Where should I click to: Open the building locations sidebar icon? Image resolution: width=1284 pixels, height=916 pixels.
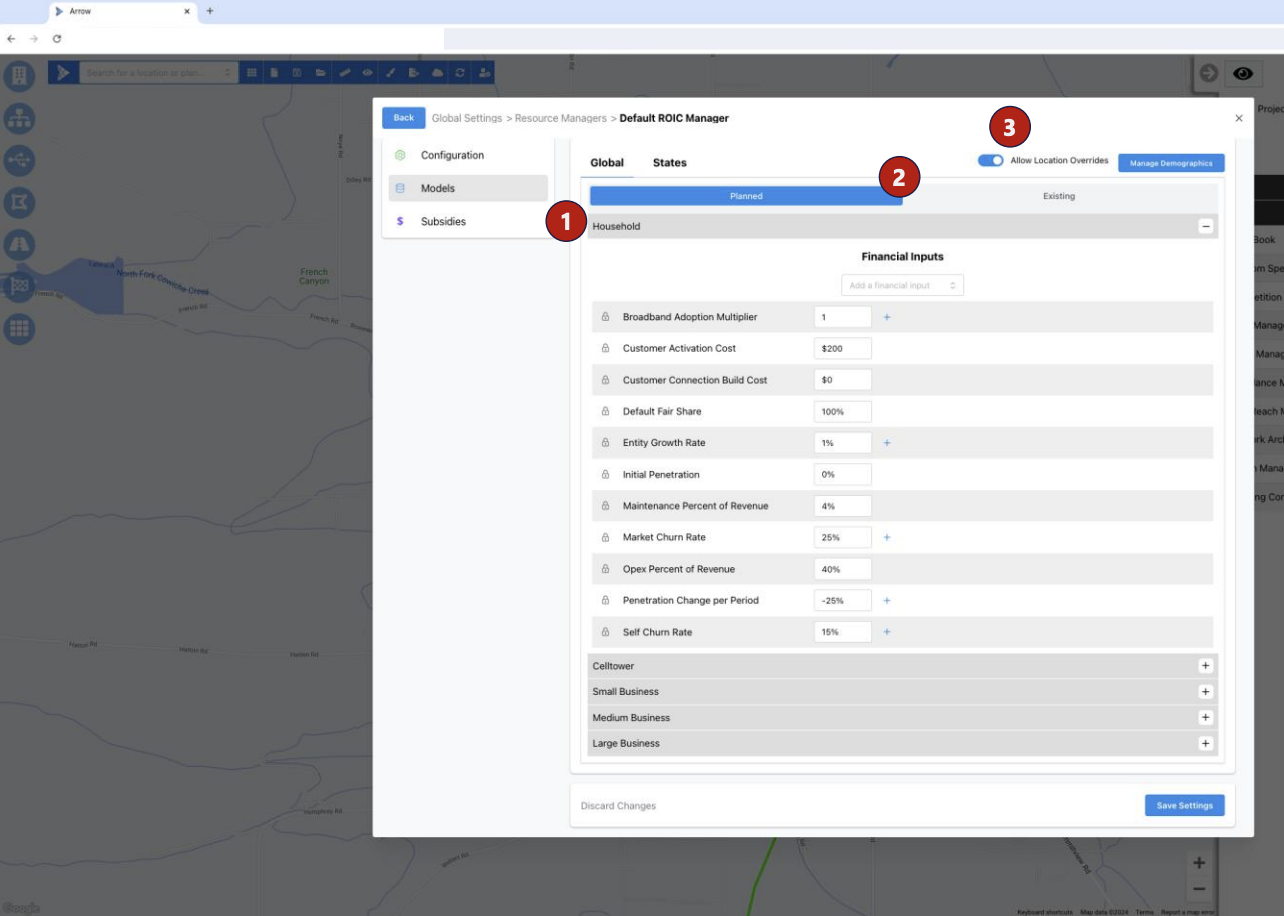[x=20, y=76]
